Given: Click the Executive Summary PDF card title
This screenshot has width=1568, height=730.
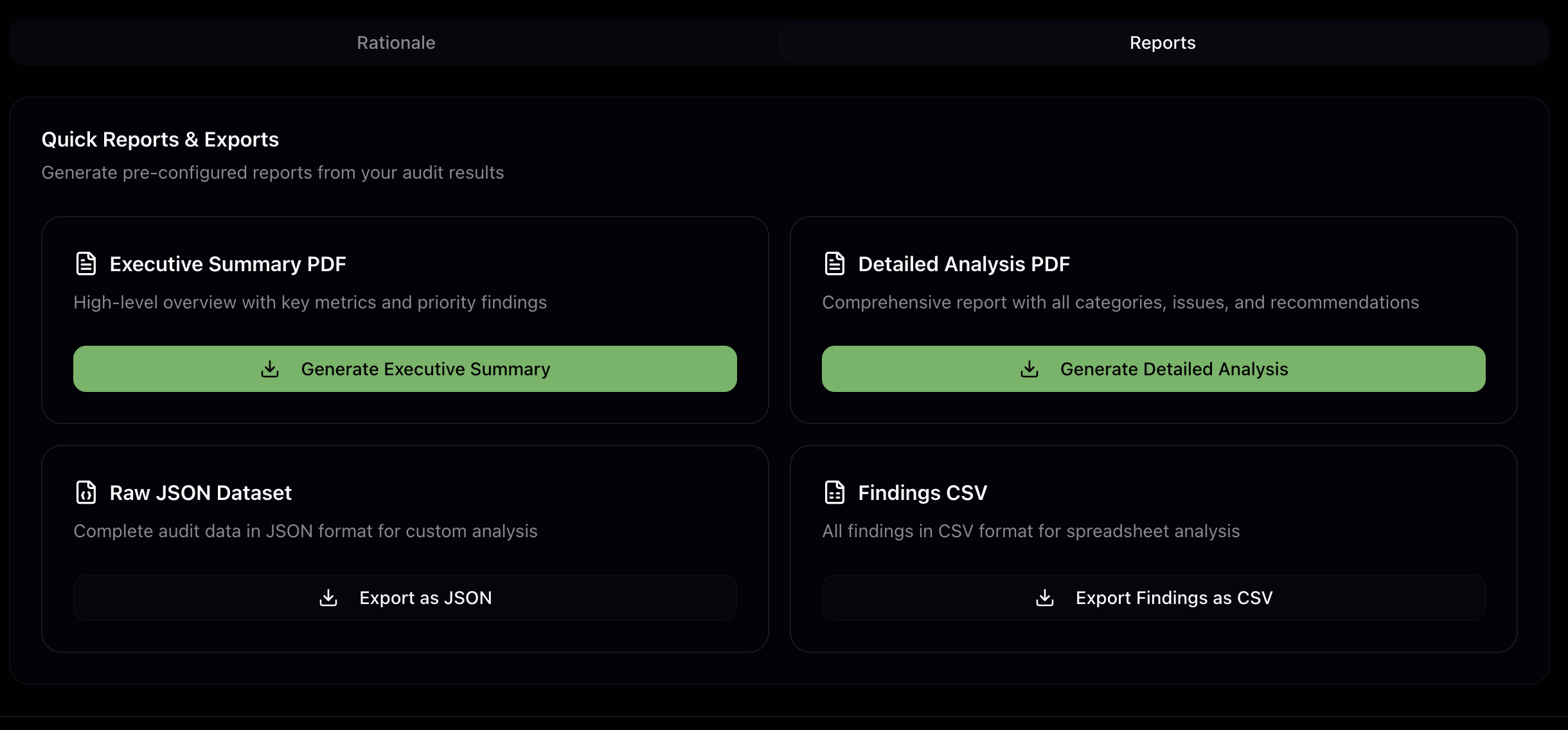Looking at the screenshot, I should pos(227,264).
